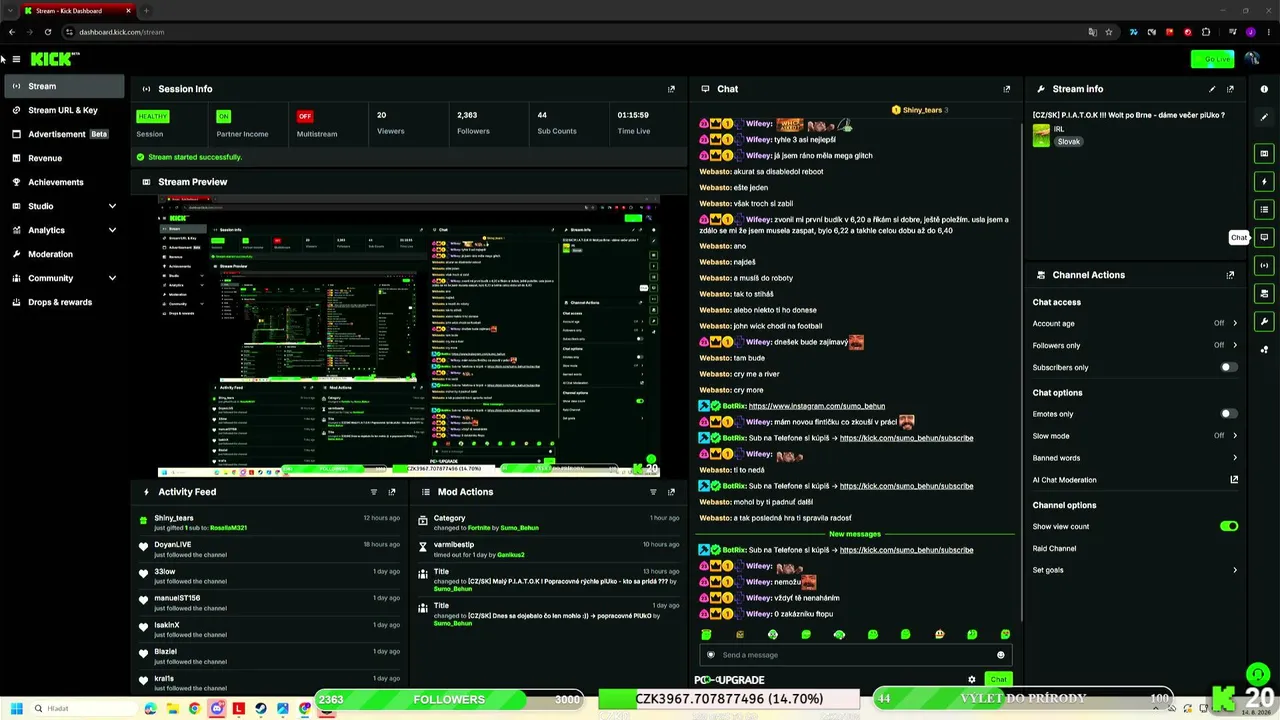Open chat settings gear icon
The height and width of the screenshot is (720, 1280).
coord(971,680)
